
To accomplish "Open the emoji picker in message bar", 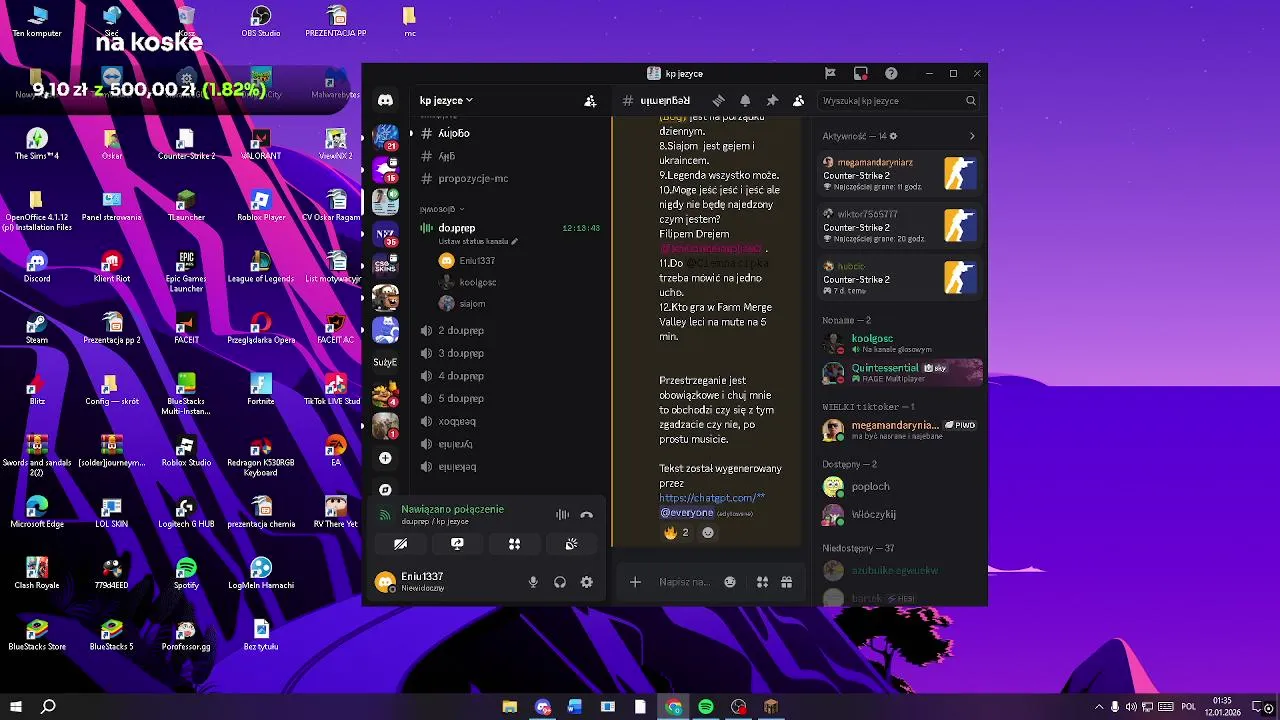I will point(730,582).
